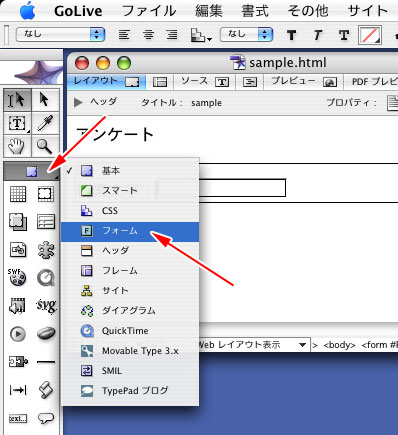The height and width of the screenshot is (435, 398).
Task: Open the 書式 menu
Action: coord(255,11)
